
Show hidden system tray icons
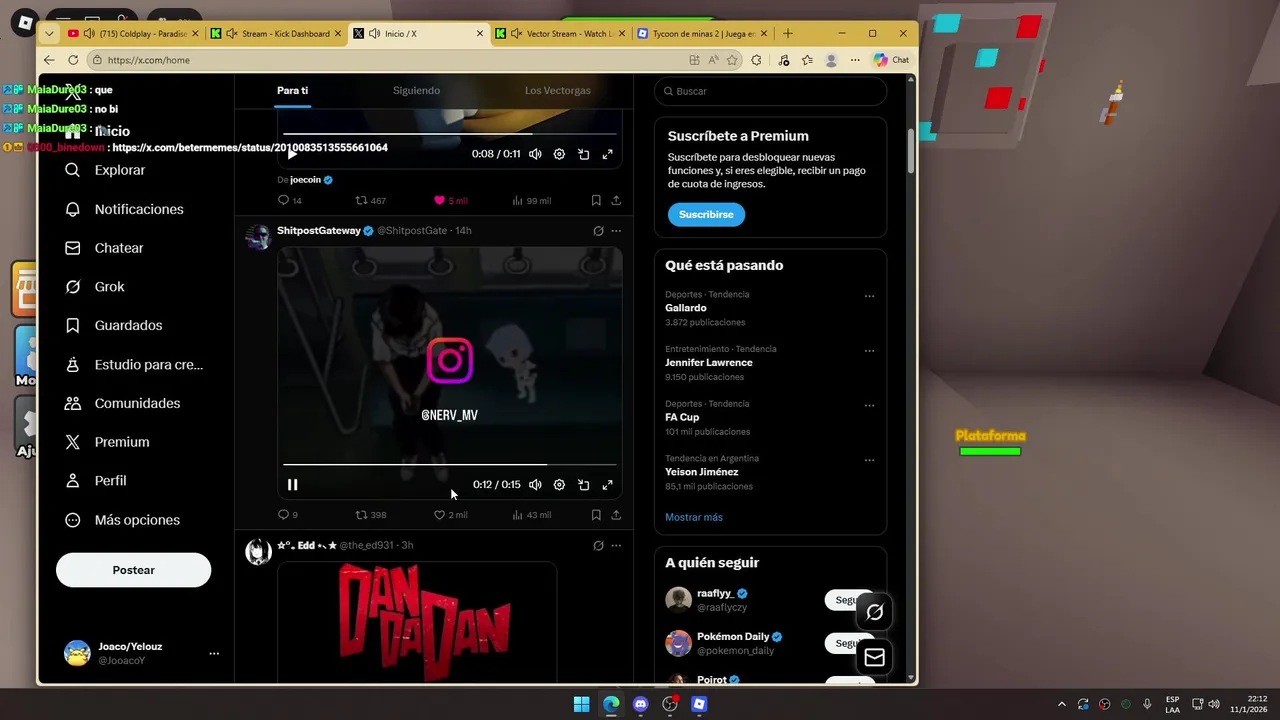pyautogui.click(x=1061, y=704)
